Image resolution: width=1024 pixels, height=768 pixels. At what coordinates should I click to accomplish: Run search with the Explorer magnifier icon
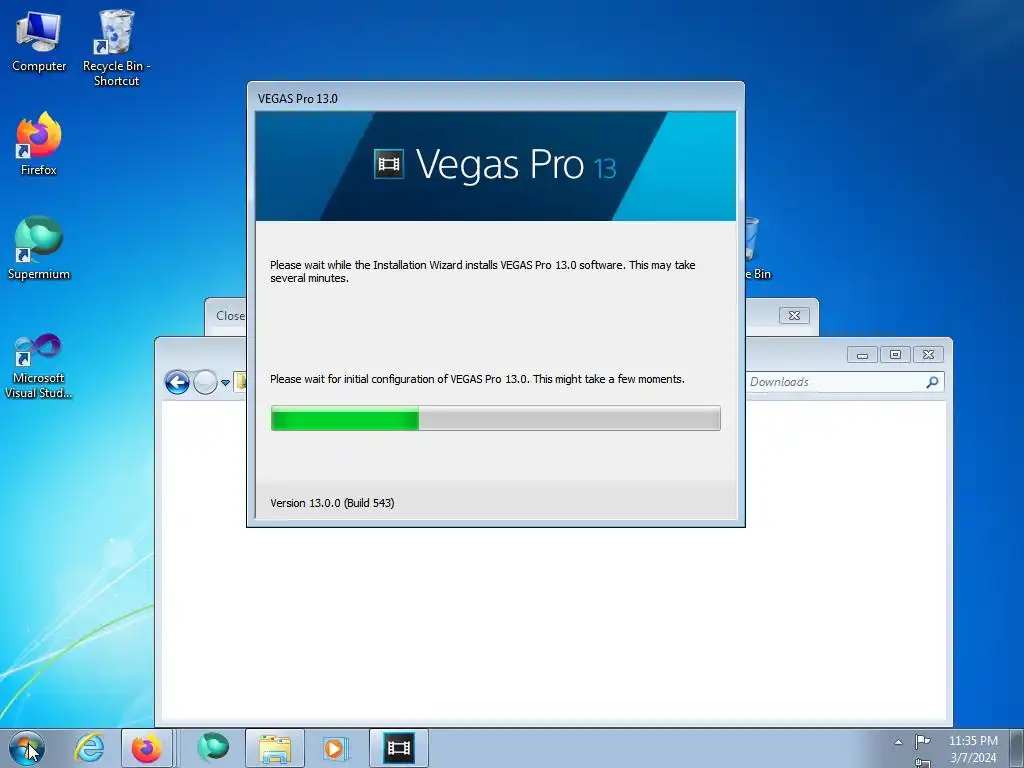tap(933, 382)
